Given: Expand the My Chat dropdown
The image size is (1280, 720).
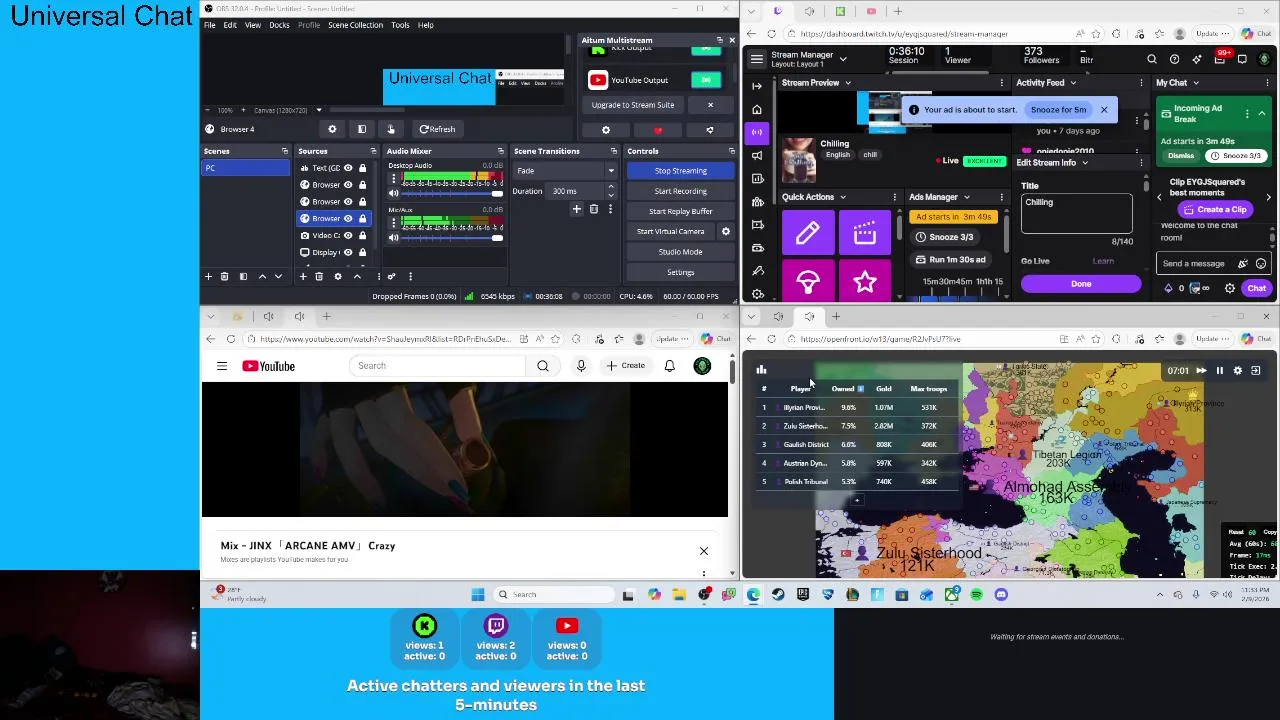Looking at the screenshot, I should [1196, 83].
